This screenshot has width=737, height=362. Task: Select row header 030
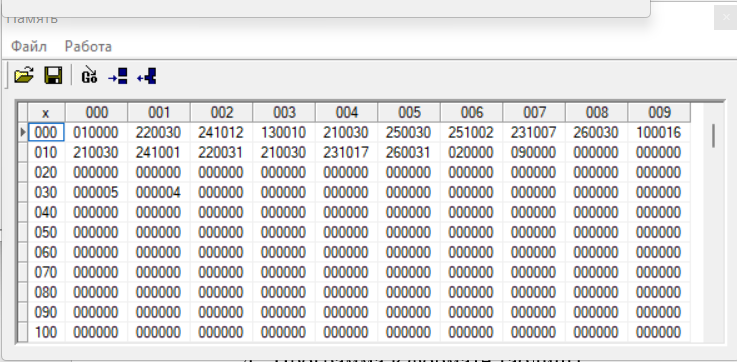46,192
